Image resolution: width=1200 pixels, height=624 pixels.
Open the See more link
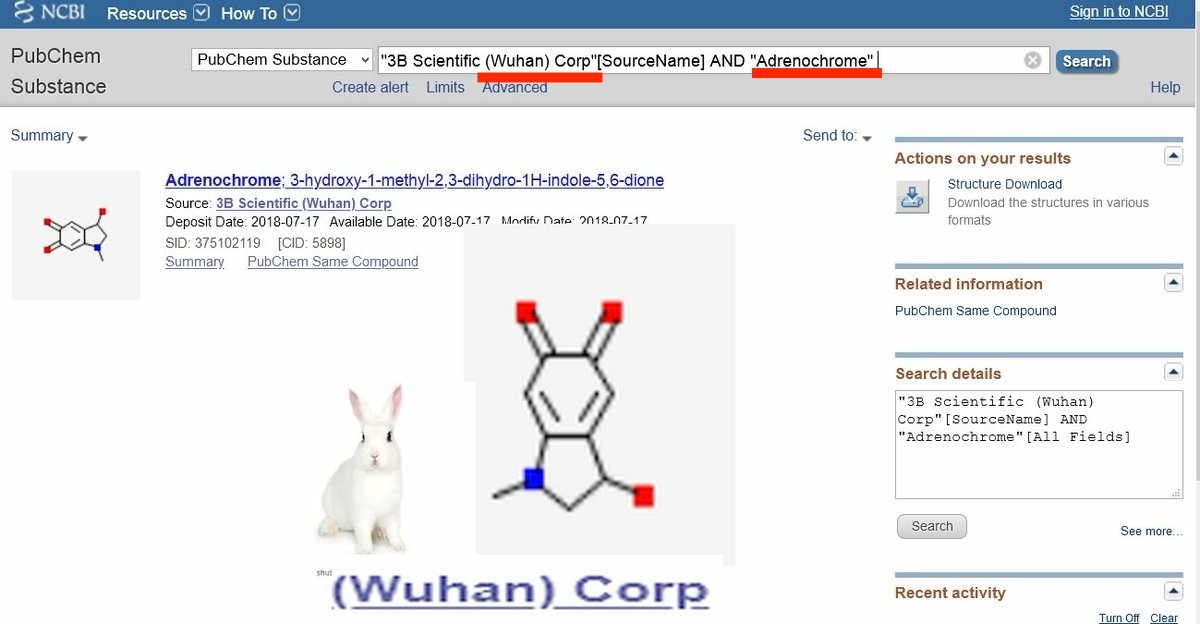tap(1151, 531)
